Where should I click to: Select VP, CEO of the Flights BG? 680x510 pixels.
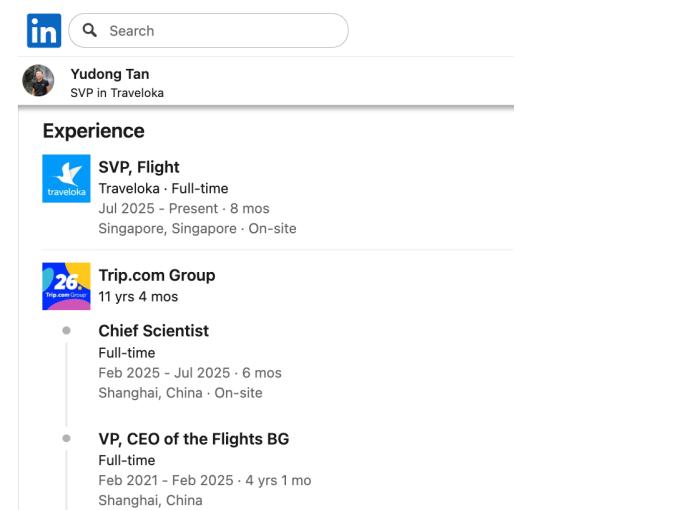click(x=193, y=439)
